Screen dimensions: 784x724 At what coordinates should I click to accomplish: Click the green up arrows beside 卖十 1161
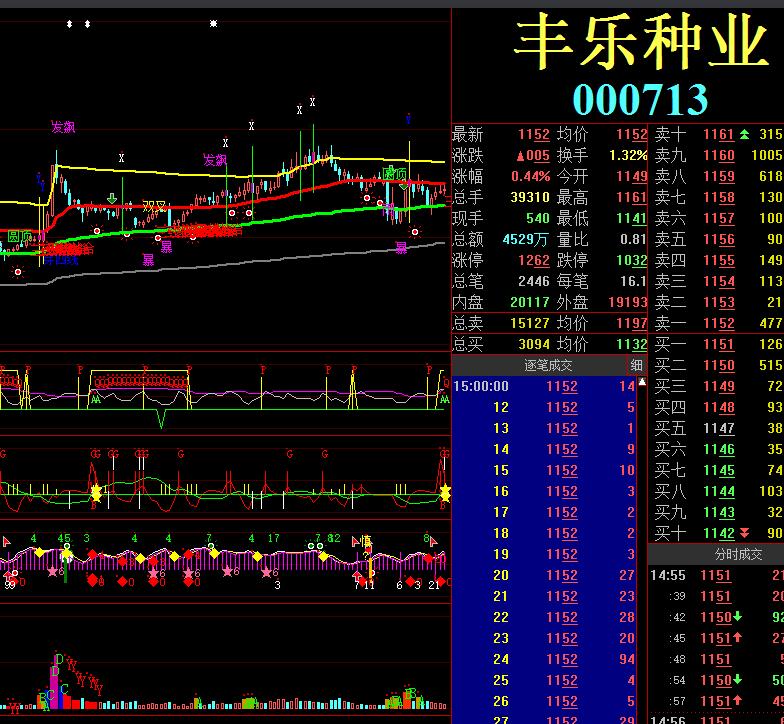pyautogui.click(x=744, y=134)
